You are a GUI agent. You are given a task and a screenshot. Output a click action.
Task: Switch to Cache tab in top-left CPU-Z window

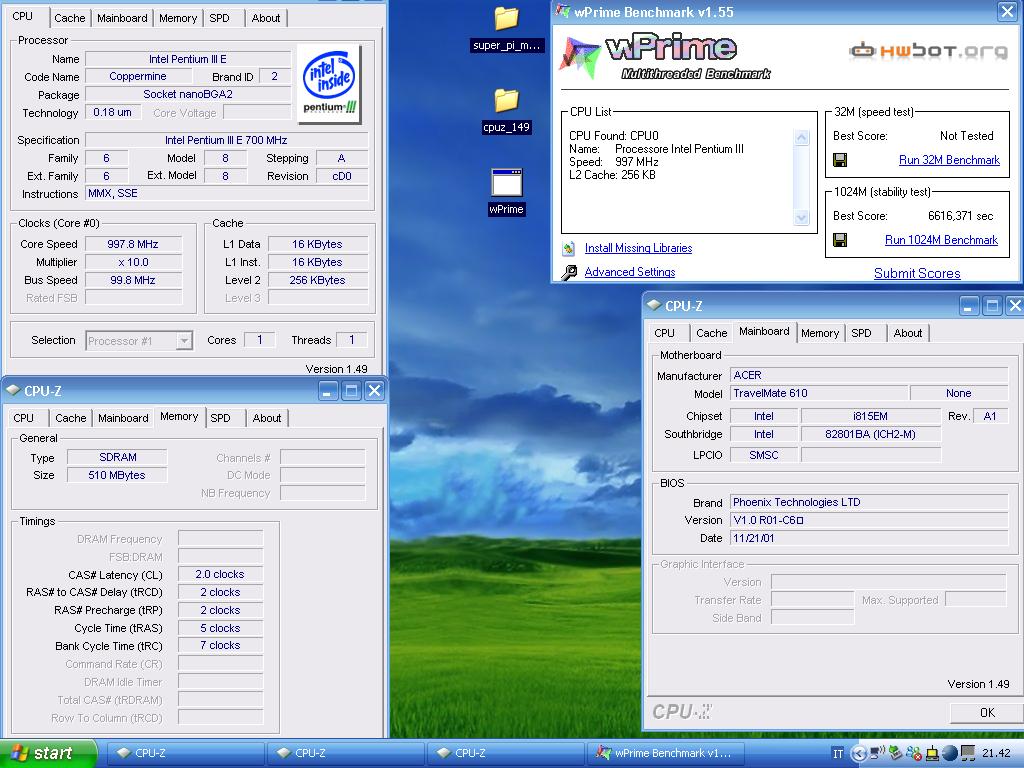tap(69, 18)
